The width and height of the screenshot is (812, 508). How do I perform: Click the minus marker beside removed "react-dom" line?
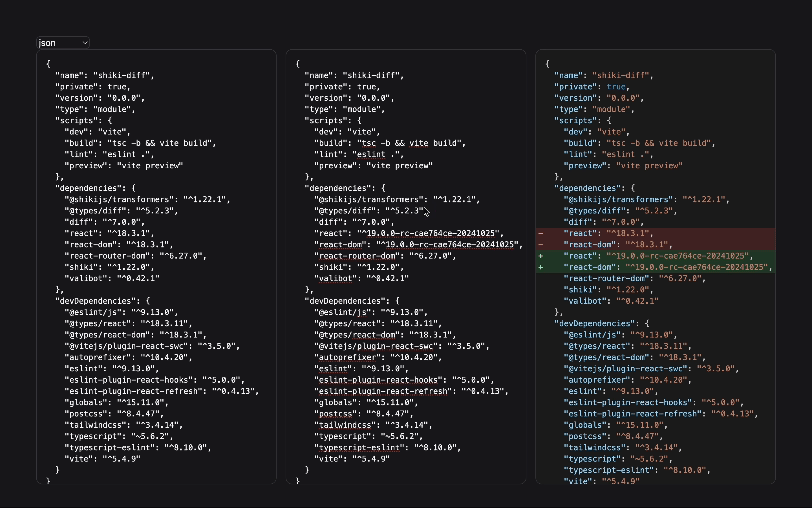pyautogui.click(x=541, y=245)
